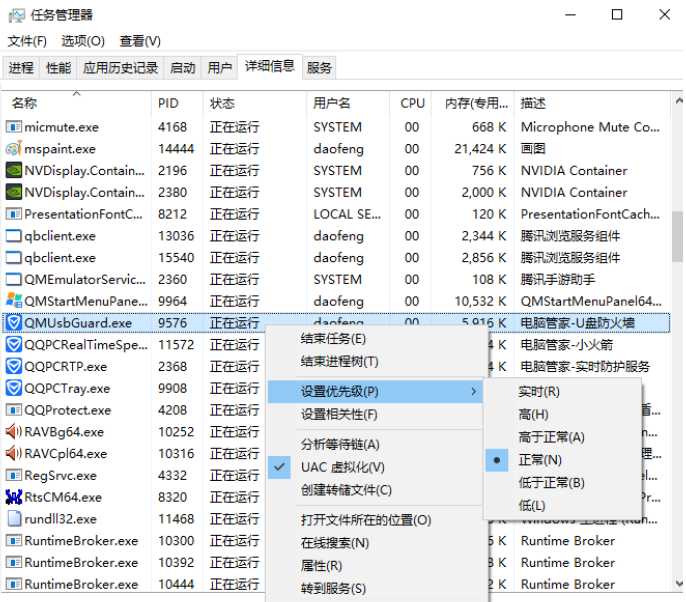The height and width of the screenshot is (602, 686).
Task: Click the vertical scrollbar thumb
Action: (x=678, y=236)
